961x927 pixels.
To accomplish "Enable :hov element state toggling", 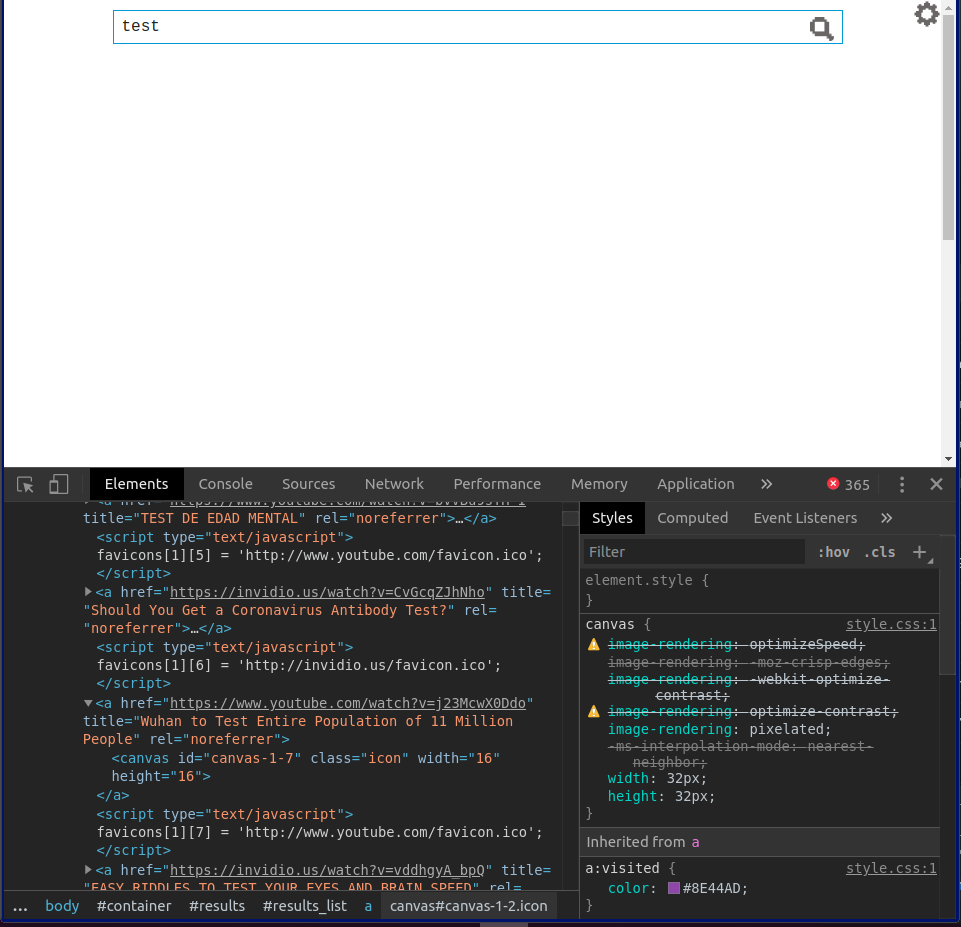I will 833,551.
